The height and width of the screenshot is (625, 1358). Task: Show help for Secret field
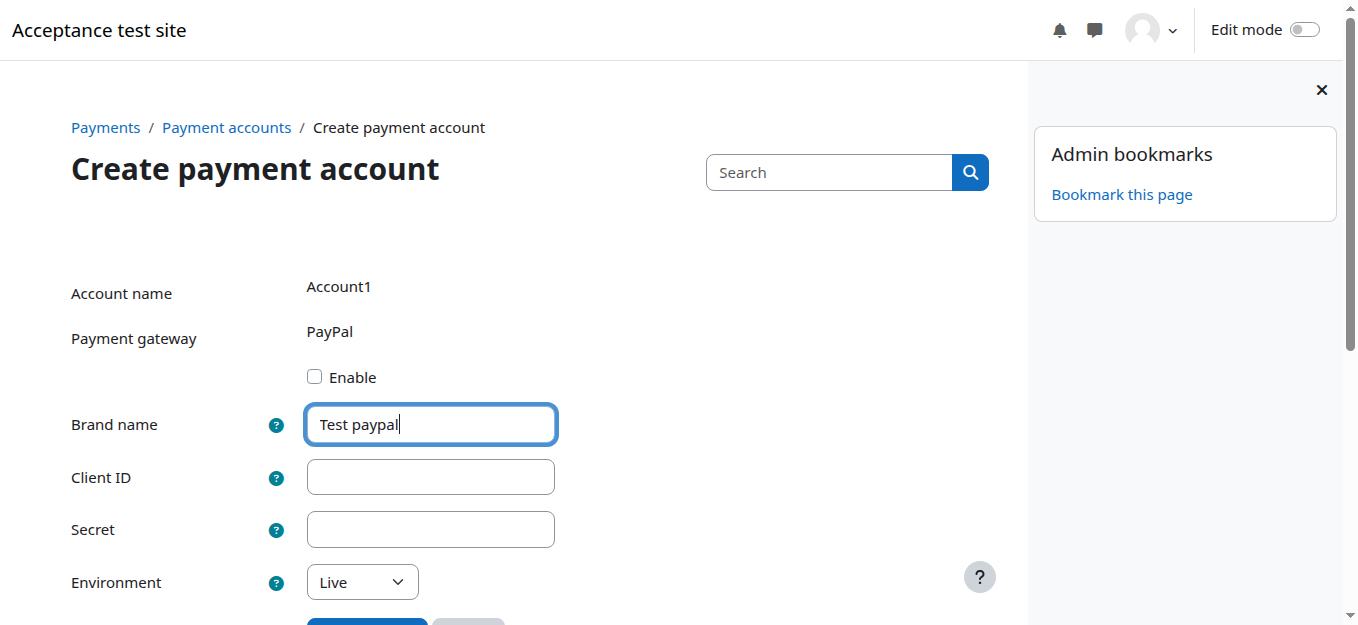[276, 530]
